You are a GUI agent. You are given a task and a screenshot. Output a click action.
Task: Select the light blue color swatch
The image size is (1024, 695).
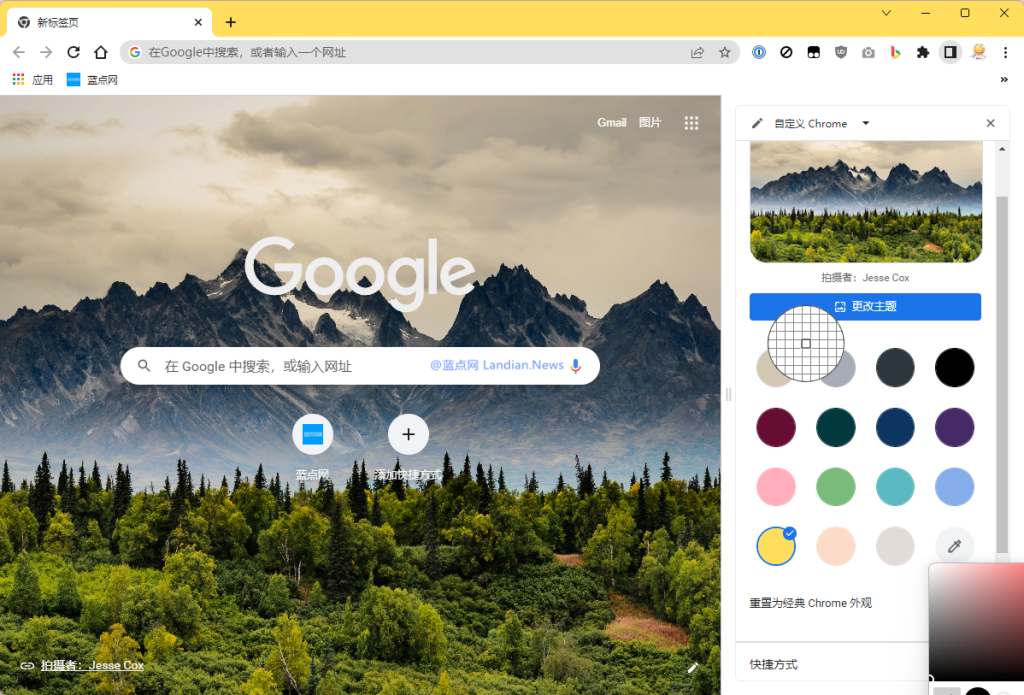click(x=955, y=487)
